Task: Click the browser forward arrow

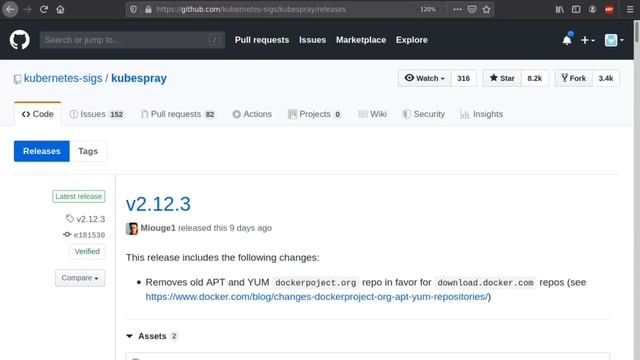Action: pos(27,9)
